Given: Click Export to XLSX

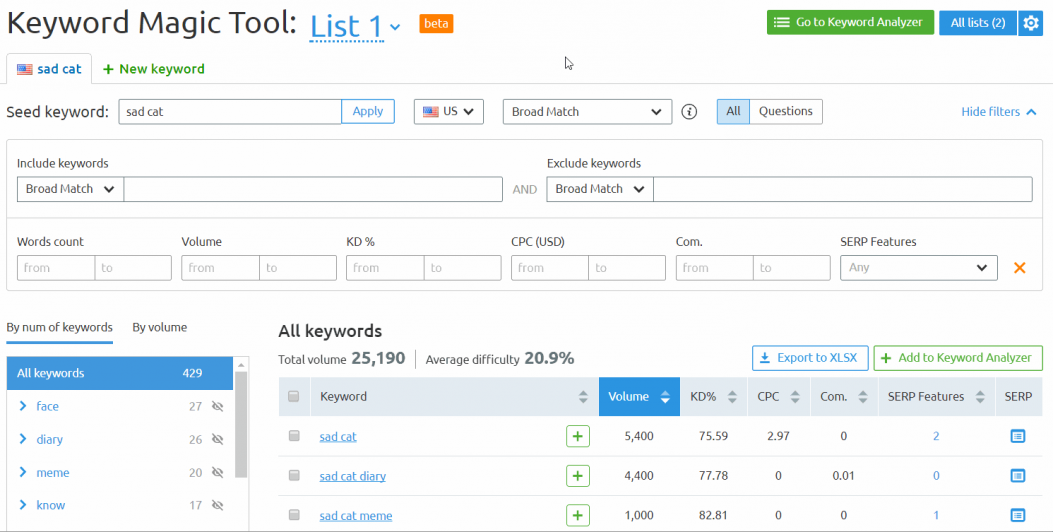Looking at the screenshot, I should pos(810,358).
